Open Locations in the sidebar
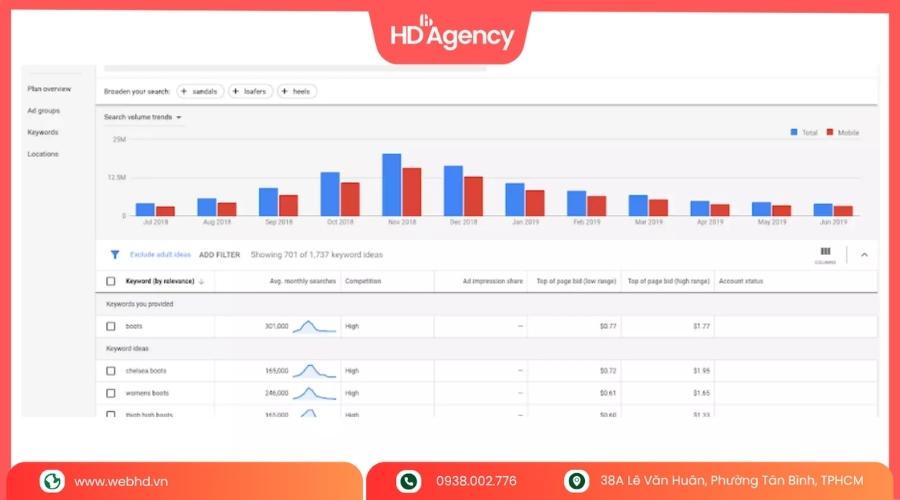 [x=43, y=154]
